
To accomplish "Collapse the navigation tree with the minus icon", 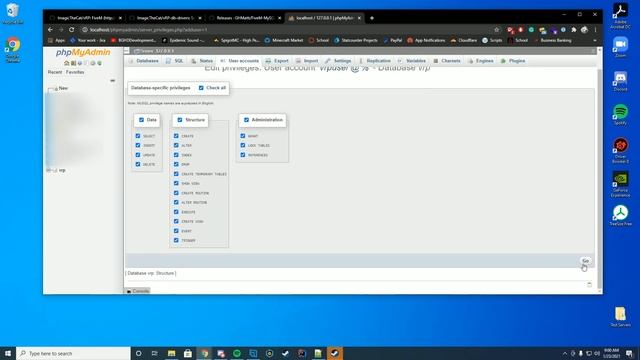I will [x=112, y=81].
